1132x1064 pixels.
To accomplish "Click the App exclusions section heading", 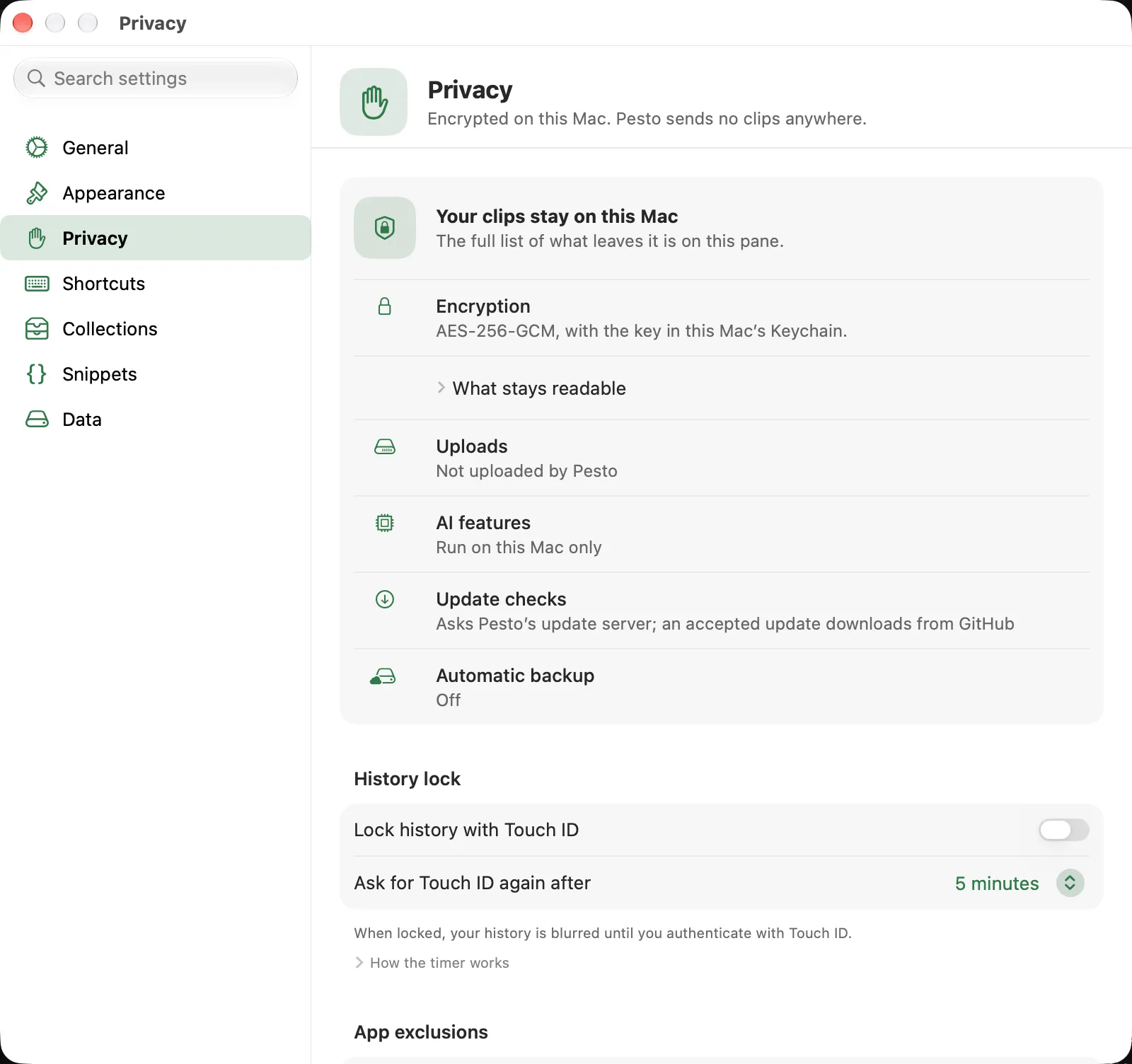I will 421,1031.
